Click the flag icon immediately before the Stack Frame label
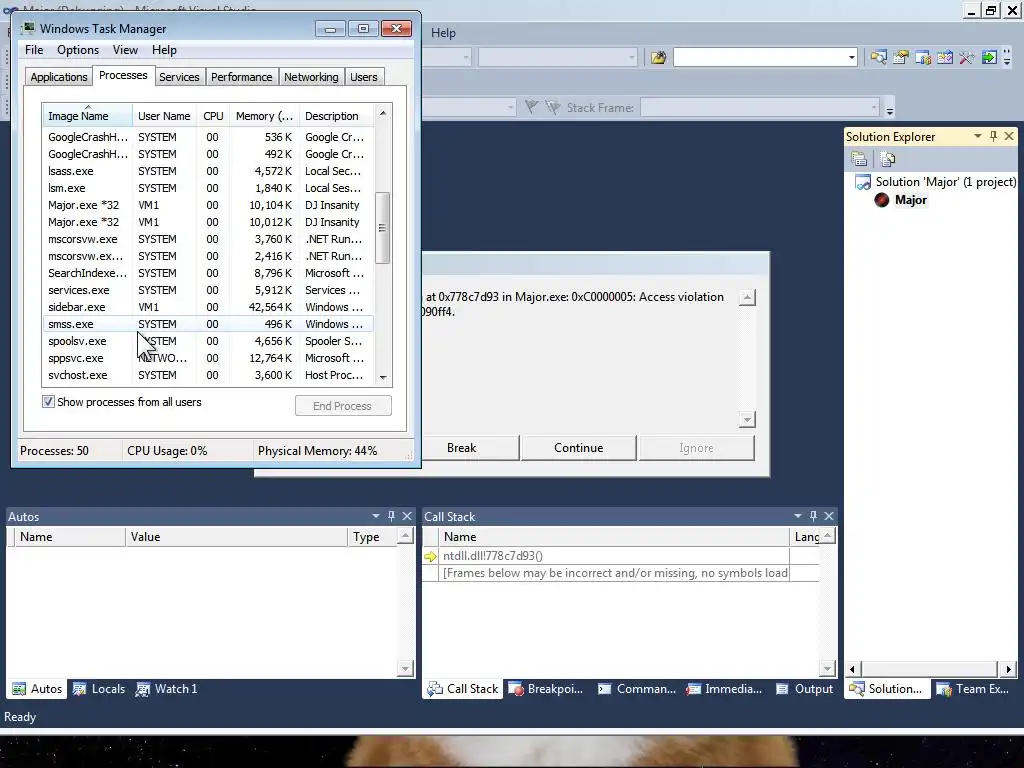 tap(553, 106)
